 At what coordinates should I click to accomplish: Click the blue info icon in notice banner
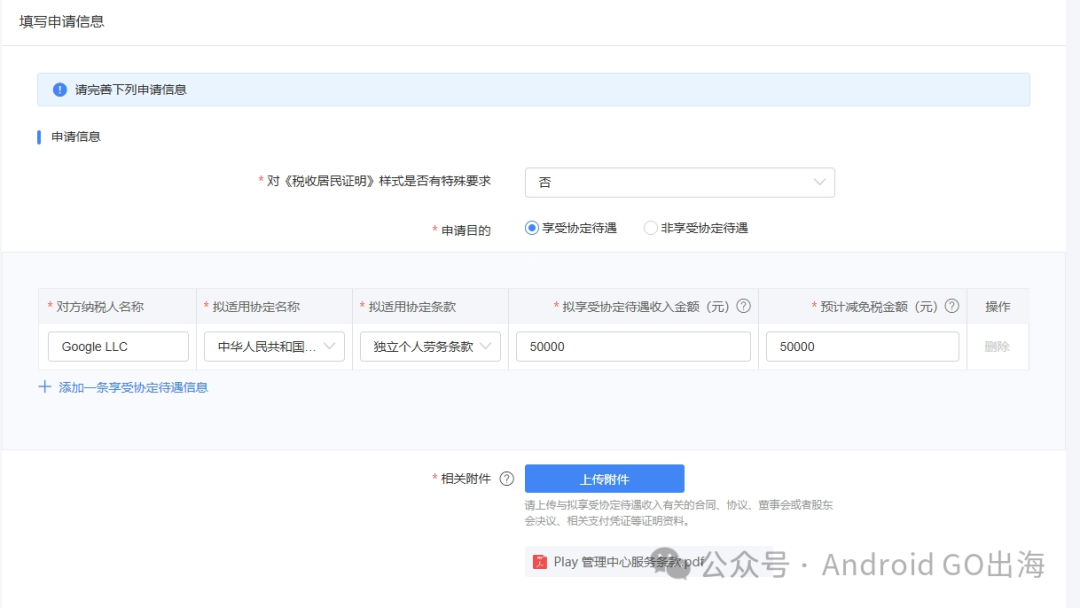pyautogui.click(x=60, y=90)
